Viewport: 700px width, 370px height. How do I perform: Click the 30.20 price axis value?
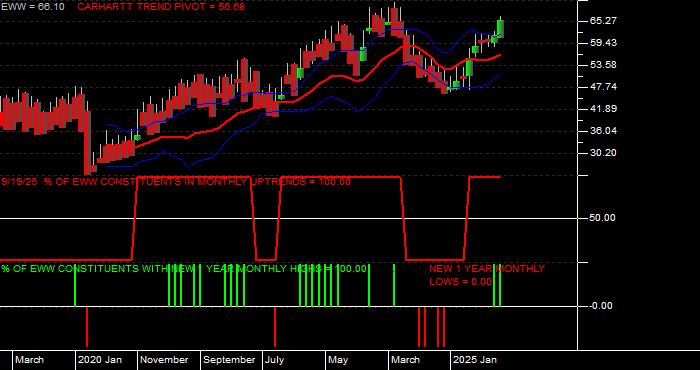pos(603,153)
